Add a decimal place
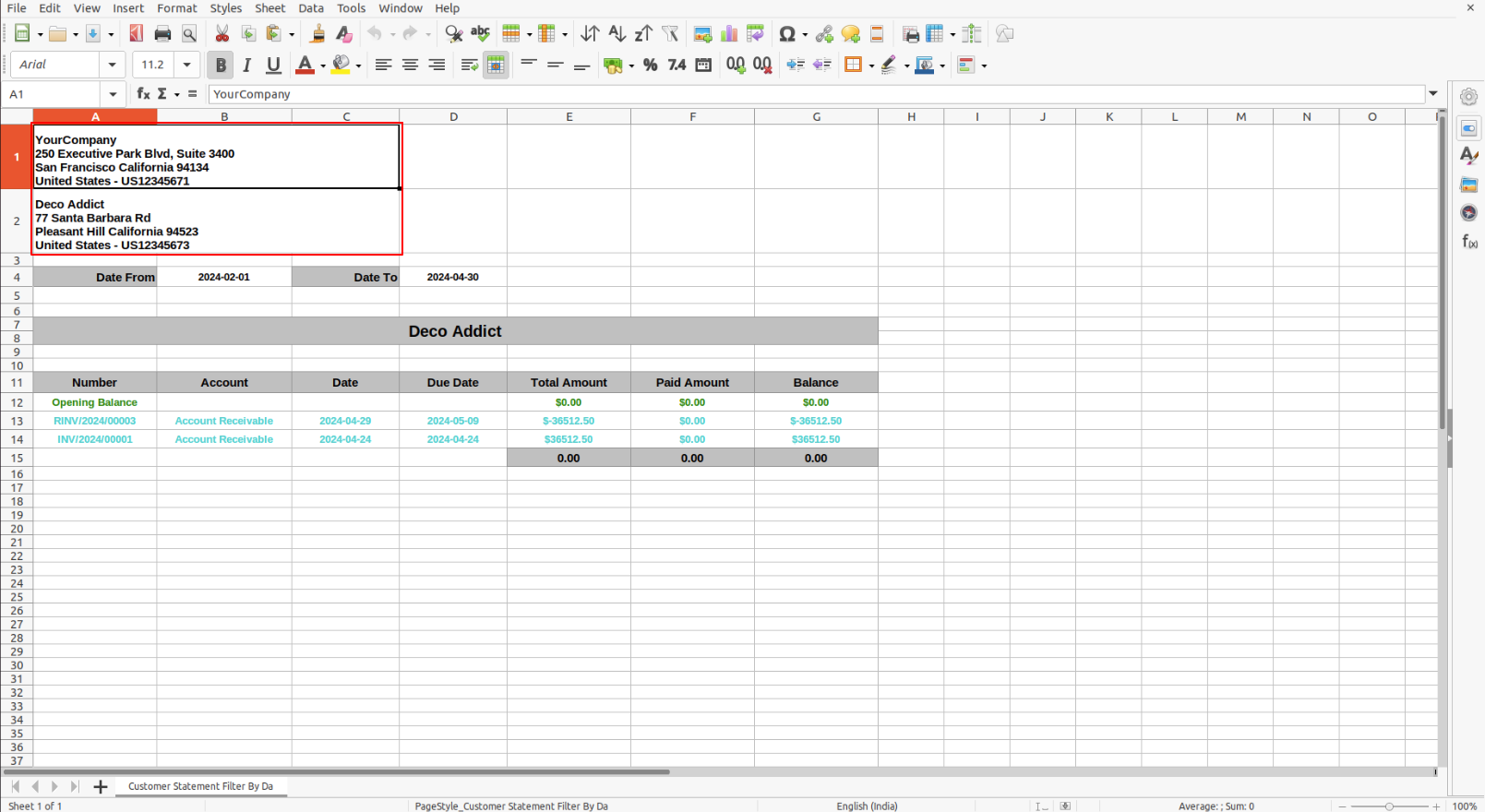The image size is (1485, 812). [x=736, y=65]
